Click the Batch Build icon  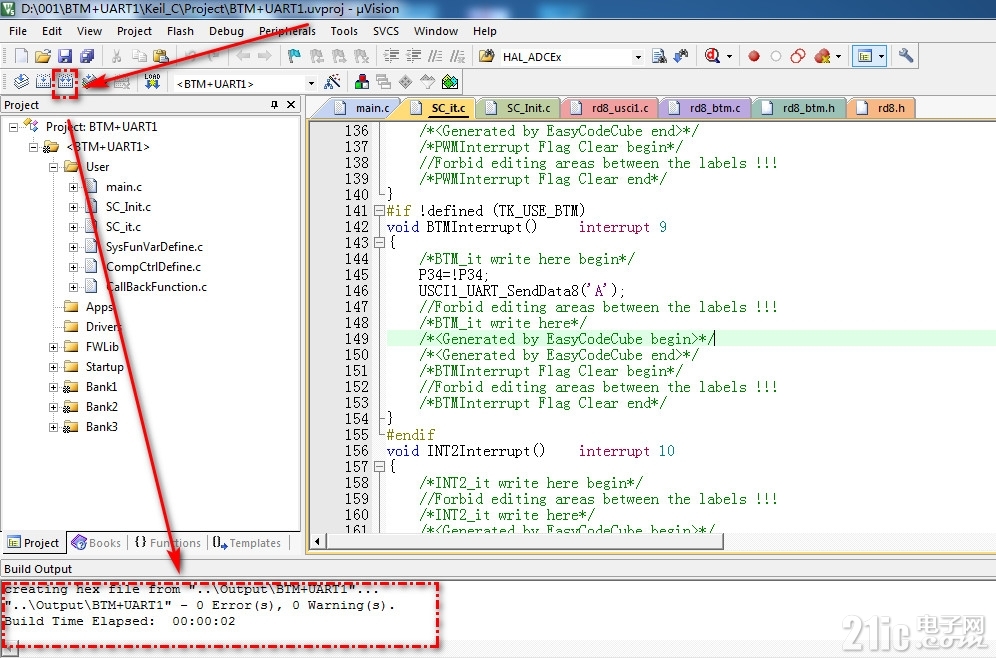[x=90, y=81]
